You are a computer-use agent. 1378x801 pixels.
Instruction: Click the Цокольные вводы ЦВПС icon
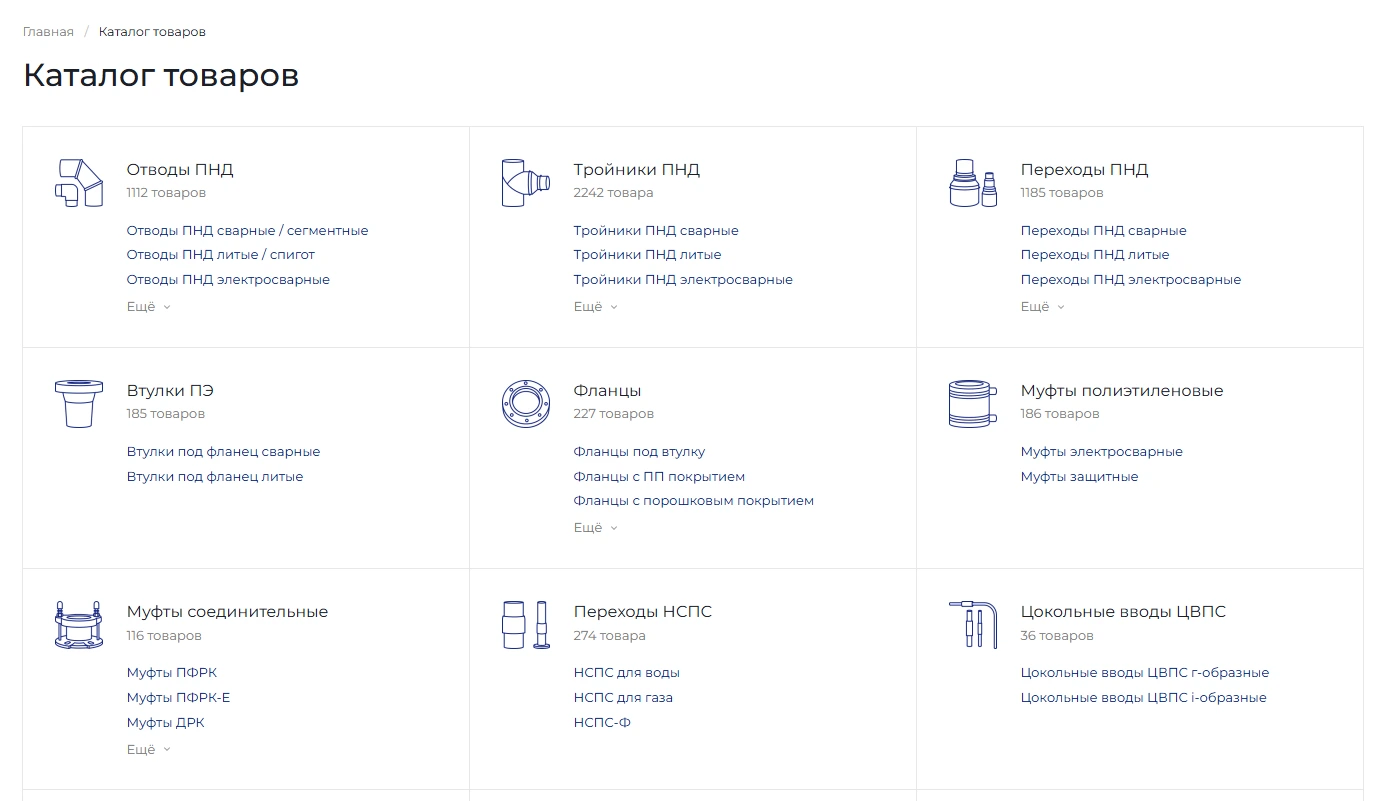click(973, 625)
